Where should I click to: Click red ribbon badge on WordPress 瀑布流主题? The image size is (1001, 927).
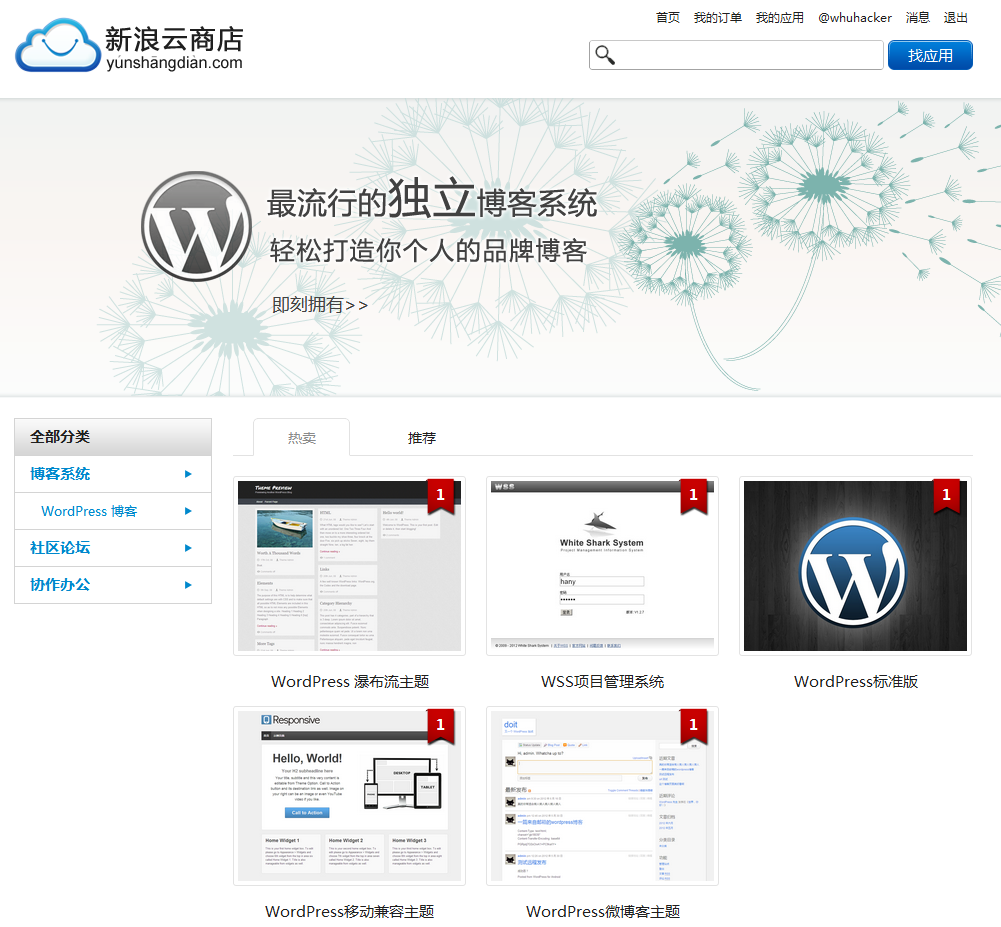(440, 496)
